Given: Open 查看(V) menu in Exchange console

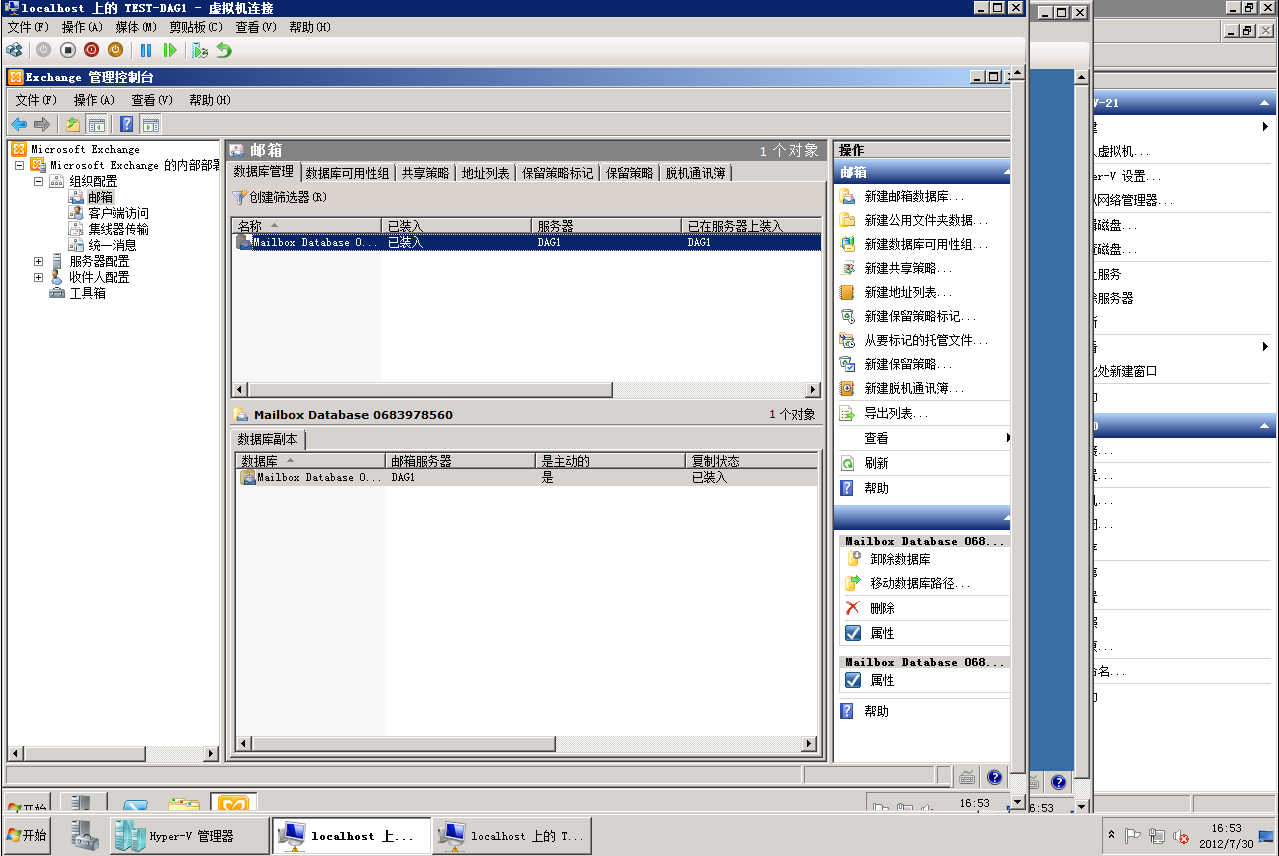Looking at the screenshot, I should [x=152, y=100].
